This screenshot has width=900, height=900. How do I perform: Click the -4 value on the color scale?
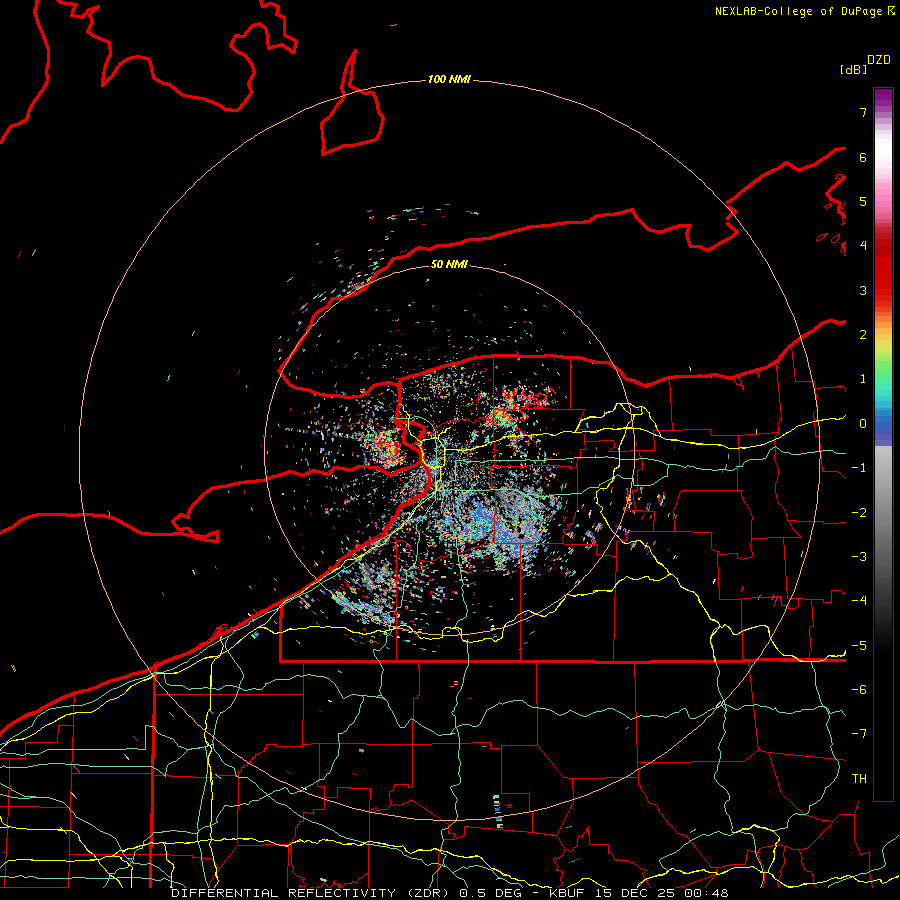(859, 601)
